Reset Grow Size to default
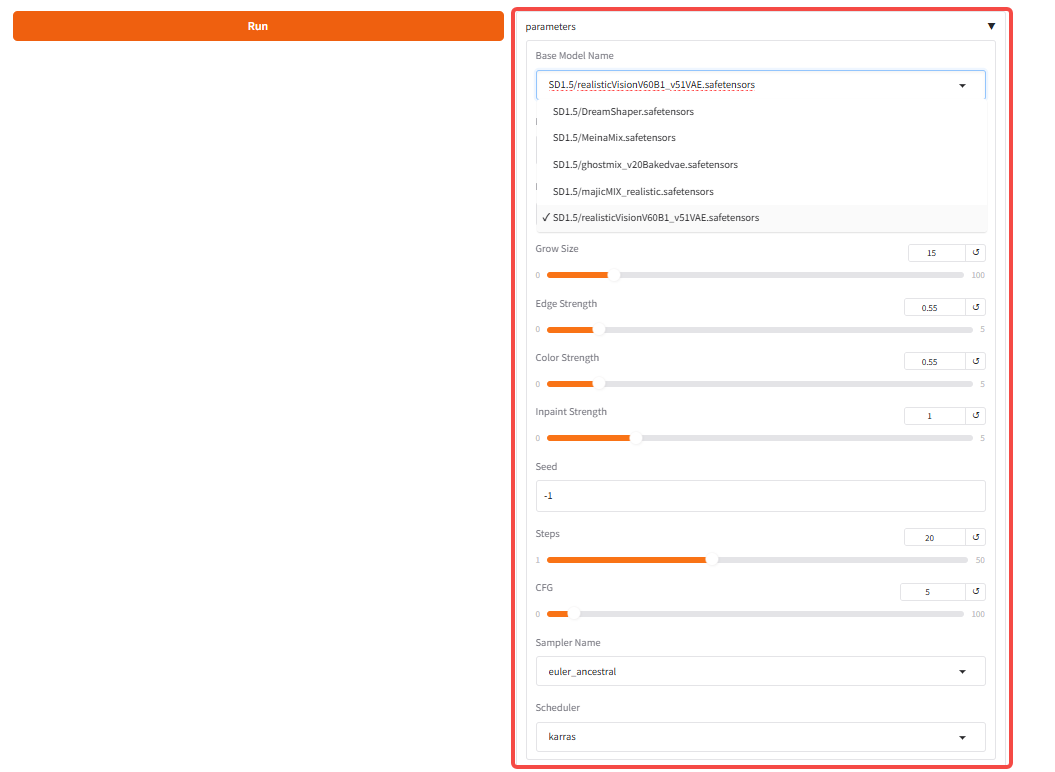1055x772 pixels. click(x=976, y=253)
